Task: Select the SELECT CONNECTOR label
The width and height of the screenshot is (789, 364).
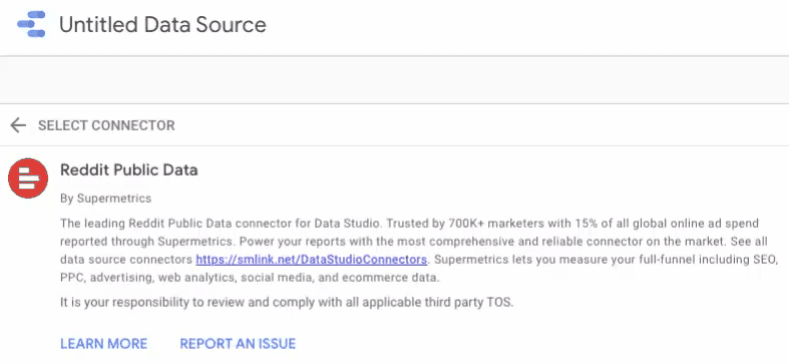Action: (107, 125)
